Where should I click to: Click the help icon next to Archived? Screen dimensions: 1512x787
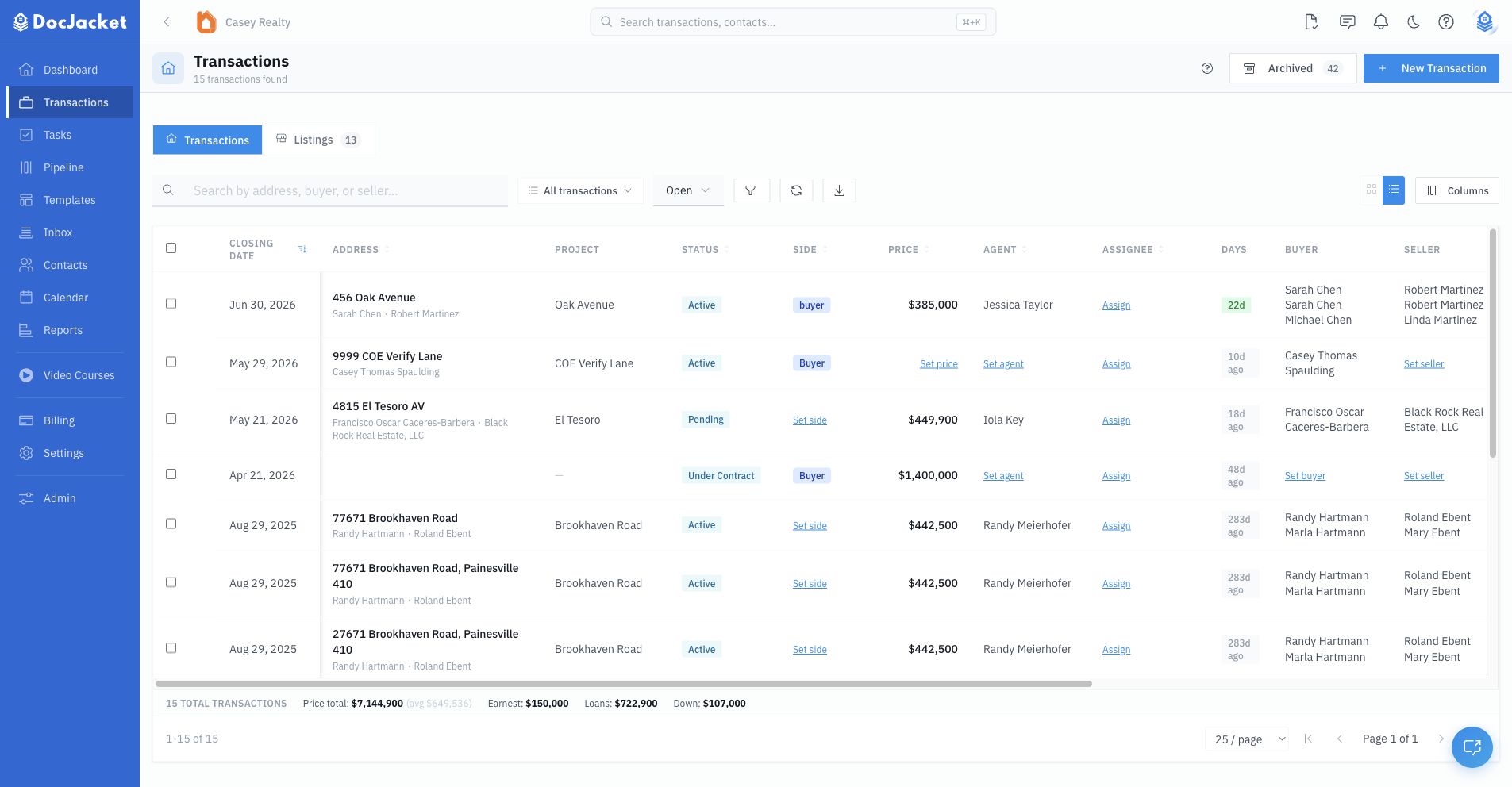(x=1207, y=68)
